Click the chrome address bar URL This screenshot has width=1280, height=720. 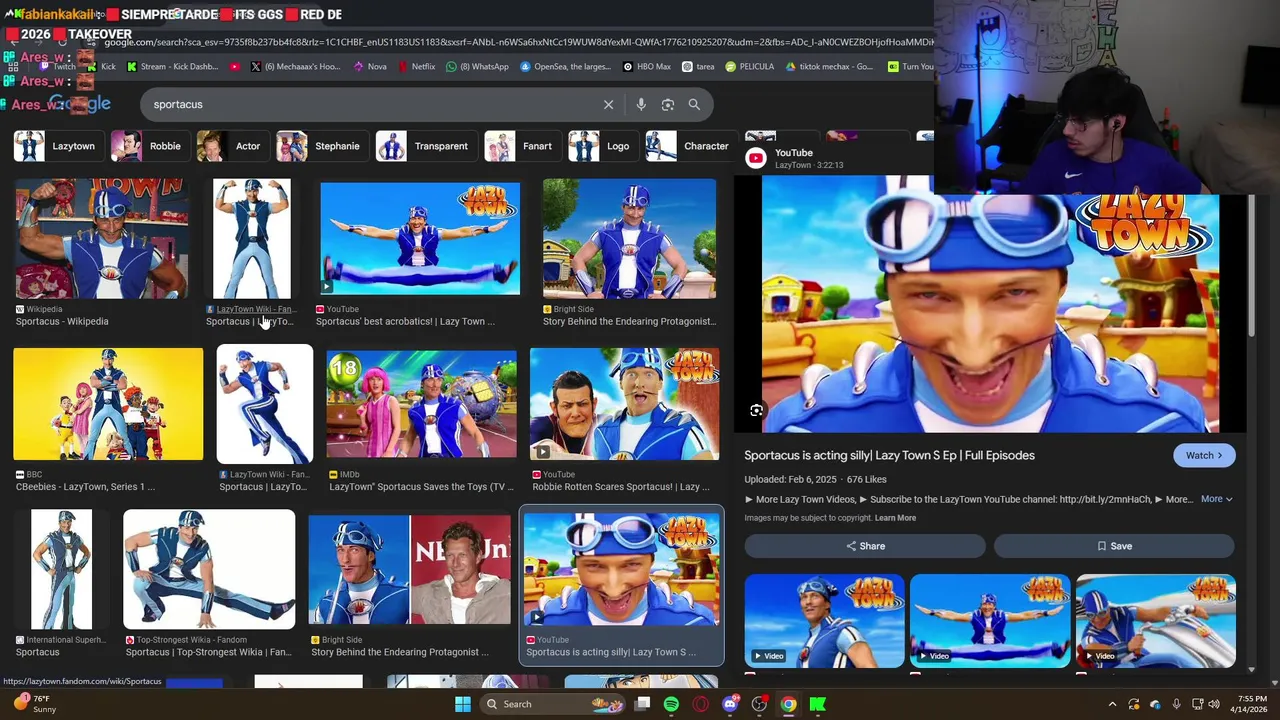point(517,42)
